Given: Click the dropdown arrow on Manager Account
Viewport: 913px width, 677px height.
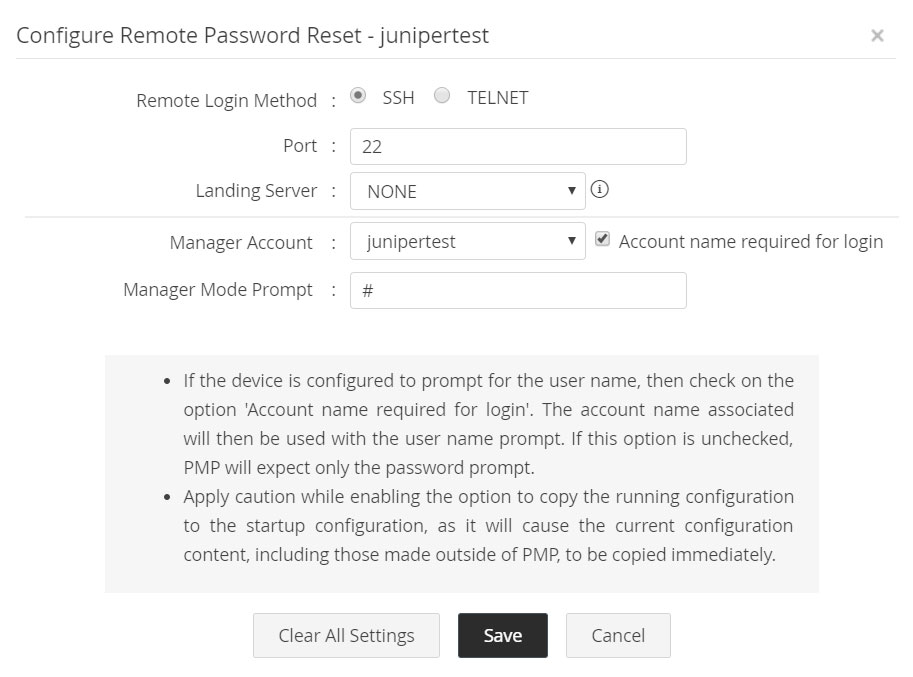Looking at the screenshot, I should click(x=572, y=240).
